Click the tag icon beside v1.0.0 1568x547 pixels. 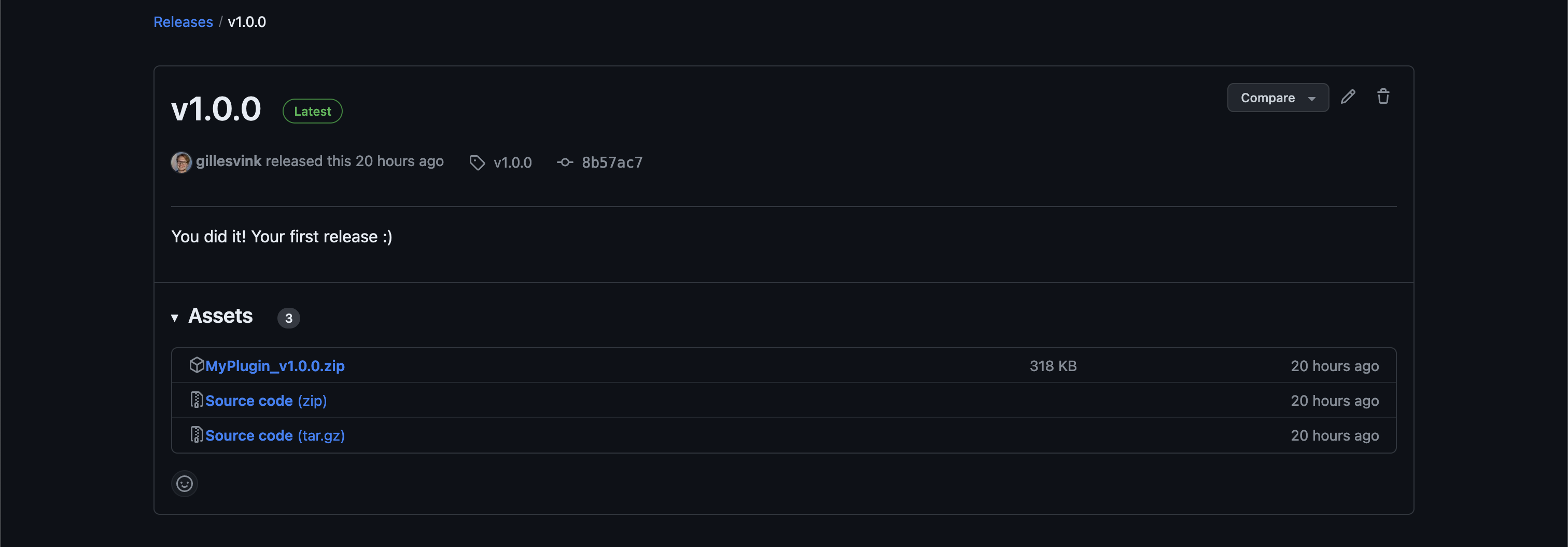coord(477,162)
